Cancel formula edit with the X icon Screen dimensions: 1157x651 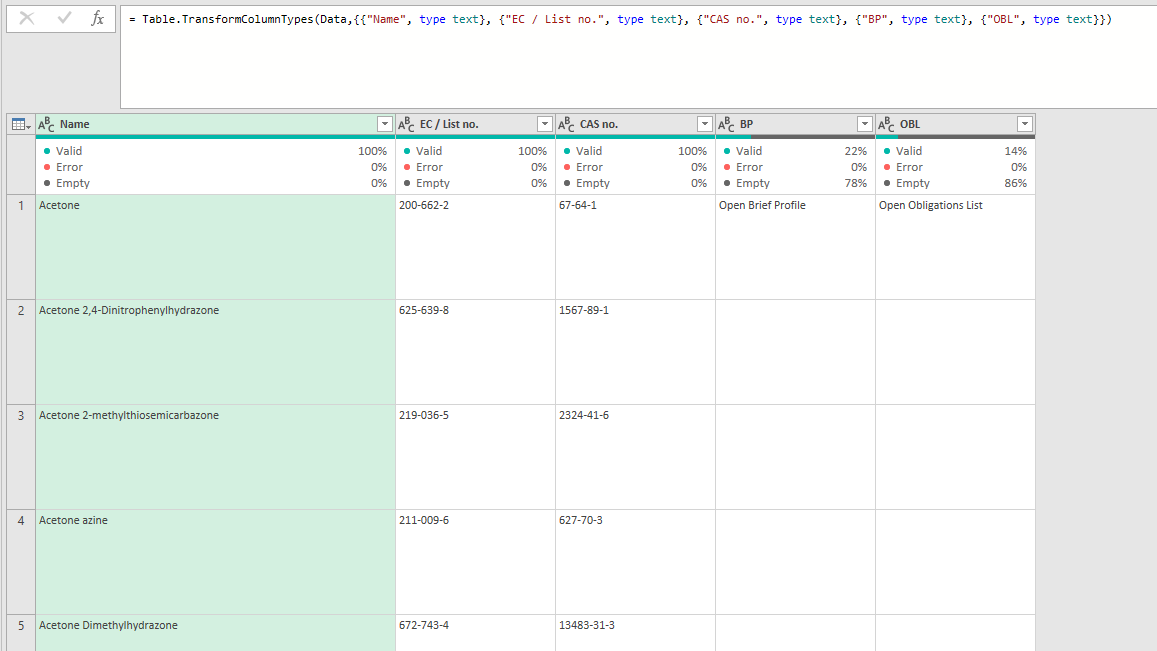click(x=27, y=18)
